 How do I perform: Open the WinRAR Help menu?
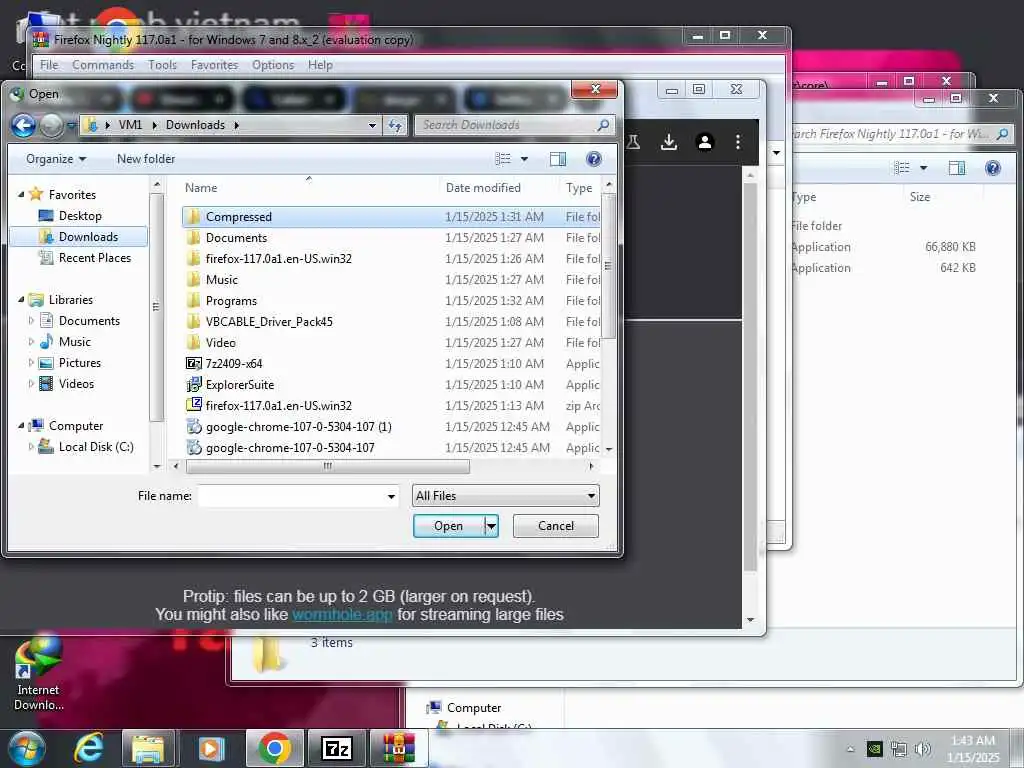[320, 65]
